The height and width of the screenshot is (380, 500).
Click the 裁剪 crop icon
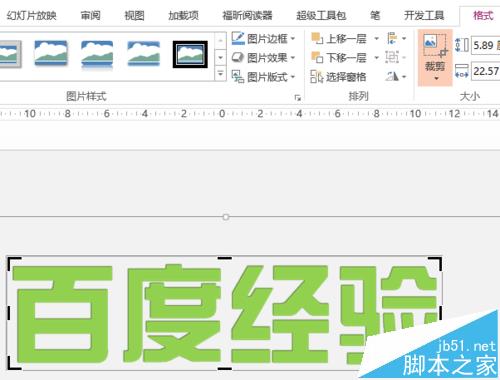click(435, 45)
